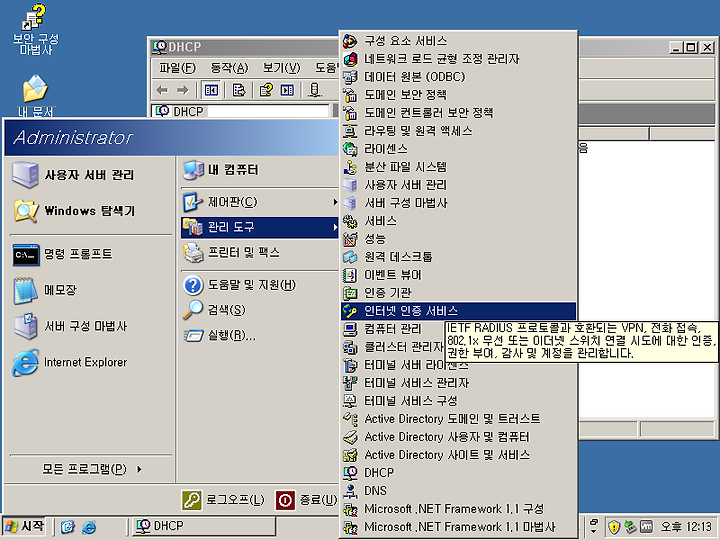The height and width of the screenshot is (540, 720).
Task: Click the DNS icon in the menu
Action: click(x=350, y=491)
